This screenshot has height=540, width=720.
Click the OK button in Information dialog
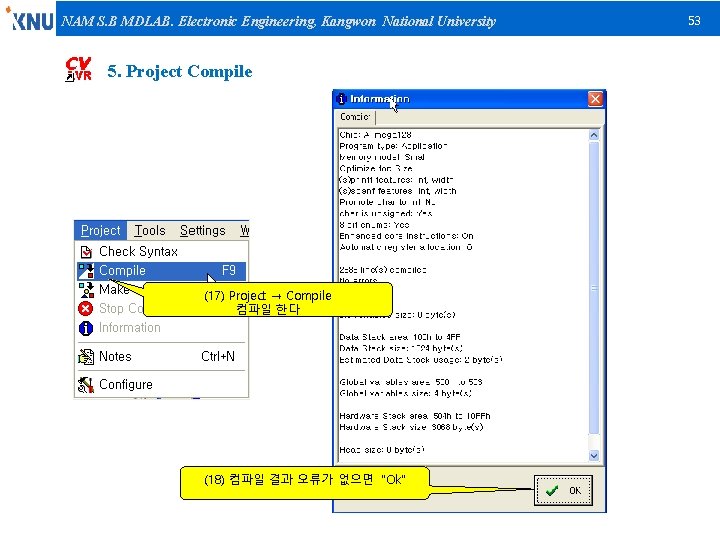pyautogui.click(x=563, y=490)
